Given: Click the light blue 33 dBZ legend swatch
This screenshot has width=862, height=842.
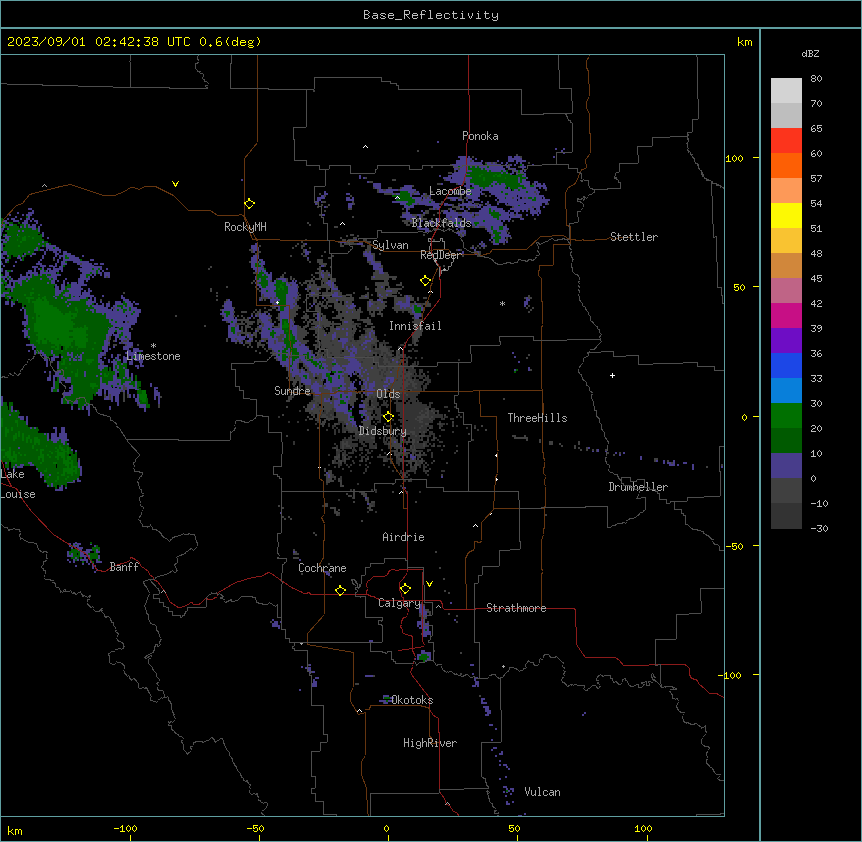Looking at the screenshot, I should [786, 390].
